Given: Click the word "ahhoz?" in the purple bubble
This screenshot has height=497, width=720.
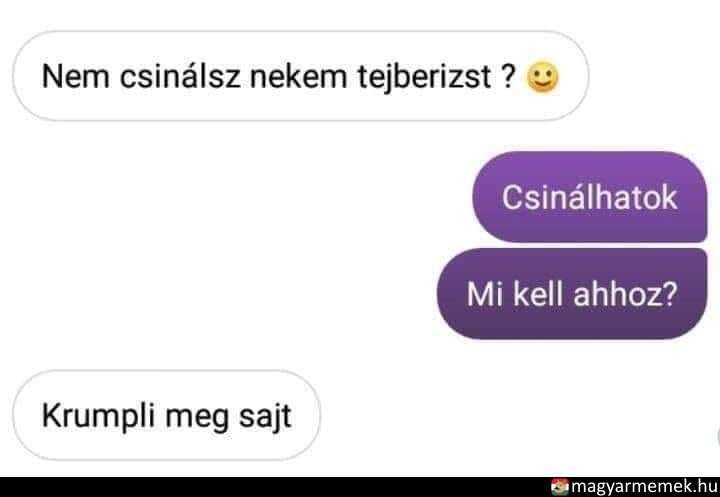Looking at the screenshot, I should point(625,294).
